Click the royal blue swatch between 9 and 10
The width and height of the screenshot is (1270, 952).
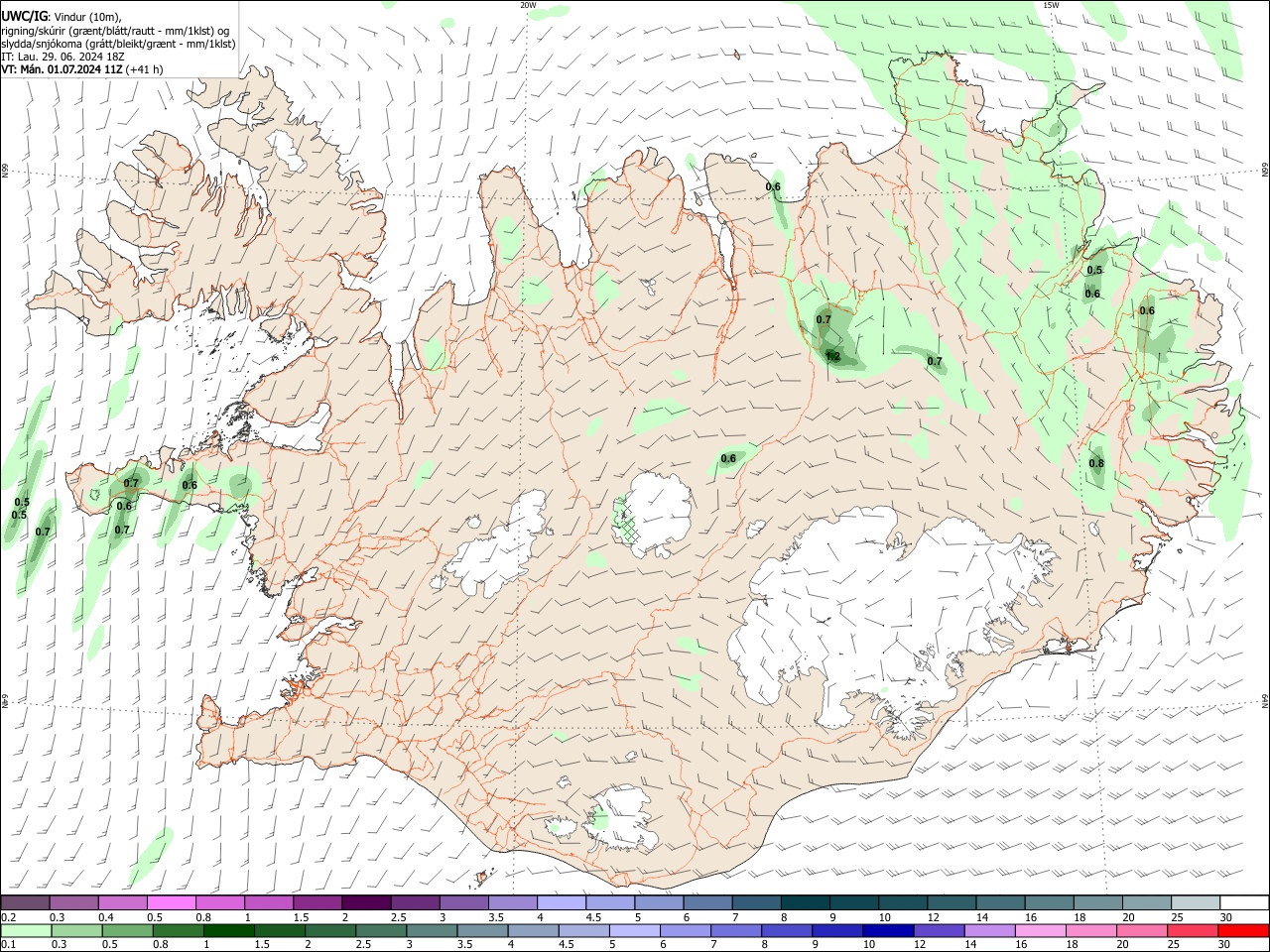(x=836, y=930)
